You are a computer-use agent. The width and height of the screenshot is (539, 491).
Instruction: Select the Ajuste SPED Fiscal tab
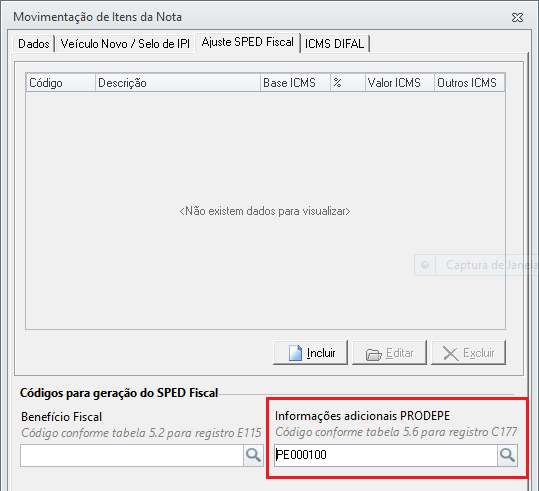click(x=248, y=42)
